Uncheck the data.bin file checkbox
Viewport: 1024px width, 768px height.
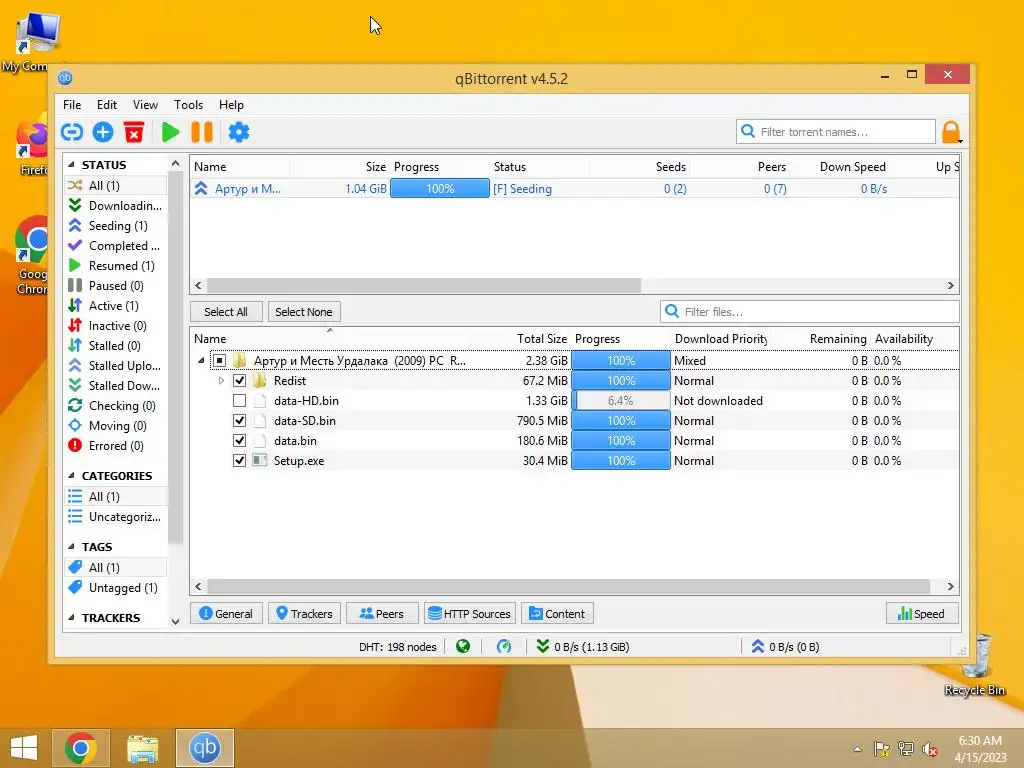(240, 441)
